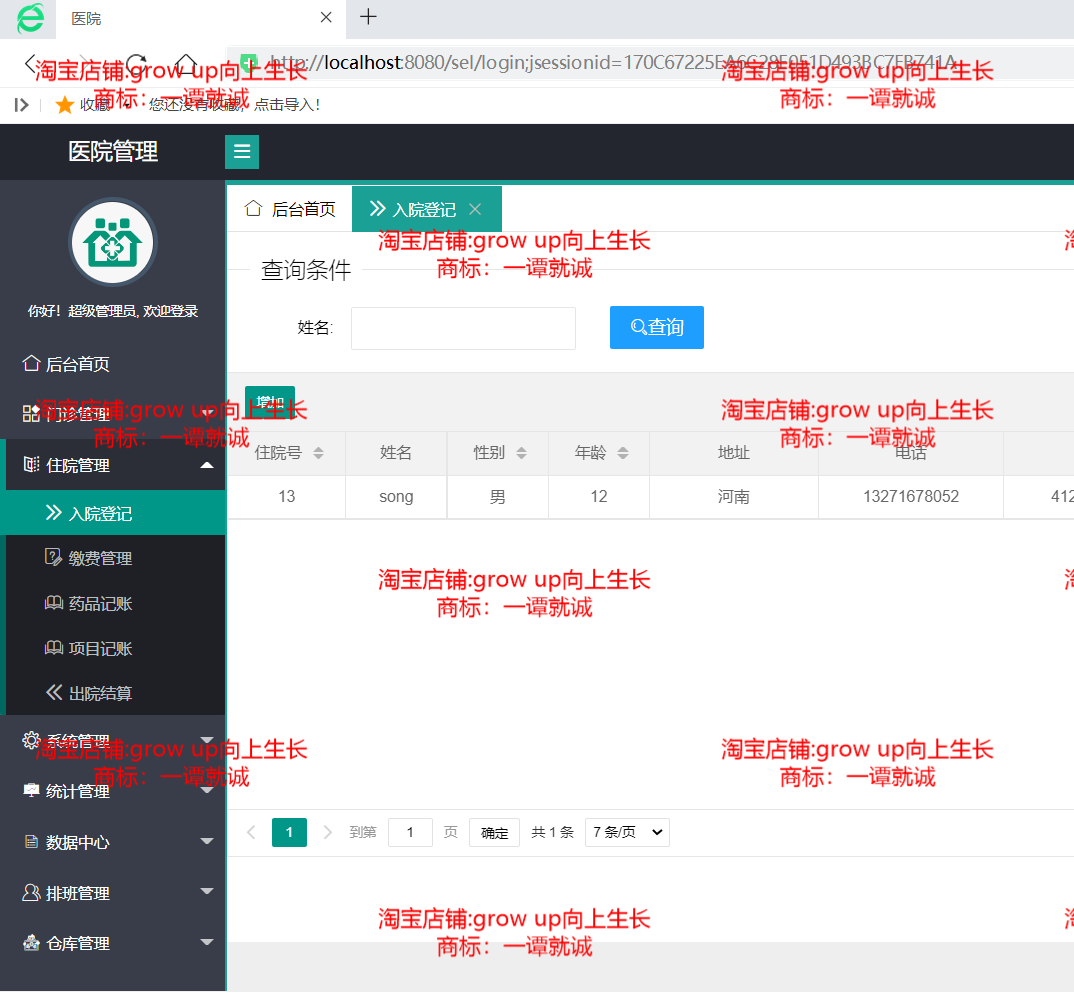Click the hospital logo avatar in sidebar
This screenshot has width=1074, height=993.
tap(112, 242)
